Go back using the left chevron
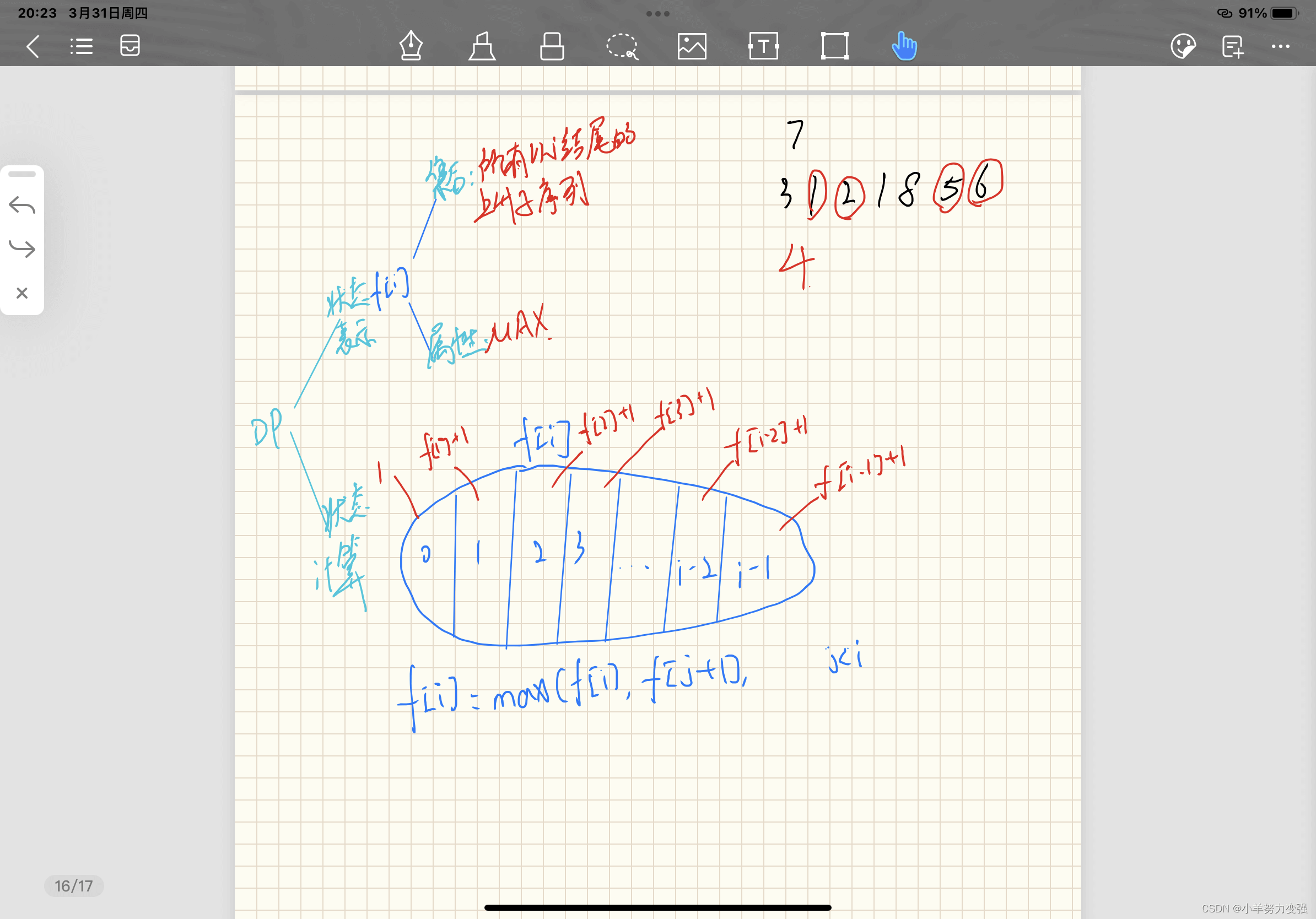 coord(33,46)
